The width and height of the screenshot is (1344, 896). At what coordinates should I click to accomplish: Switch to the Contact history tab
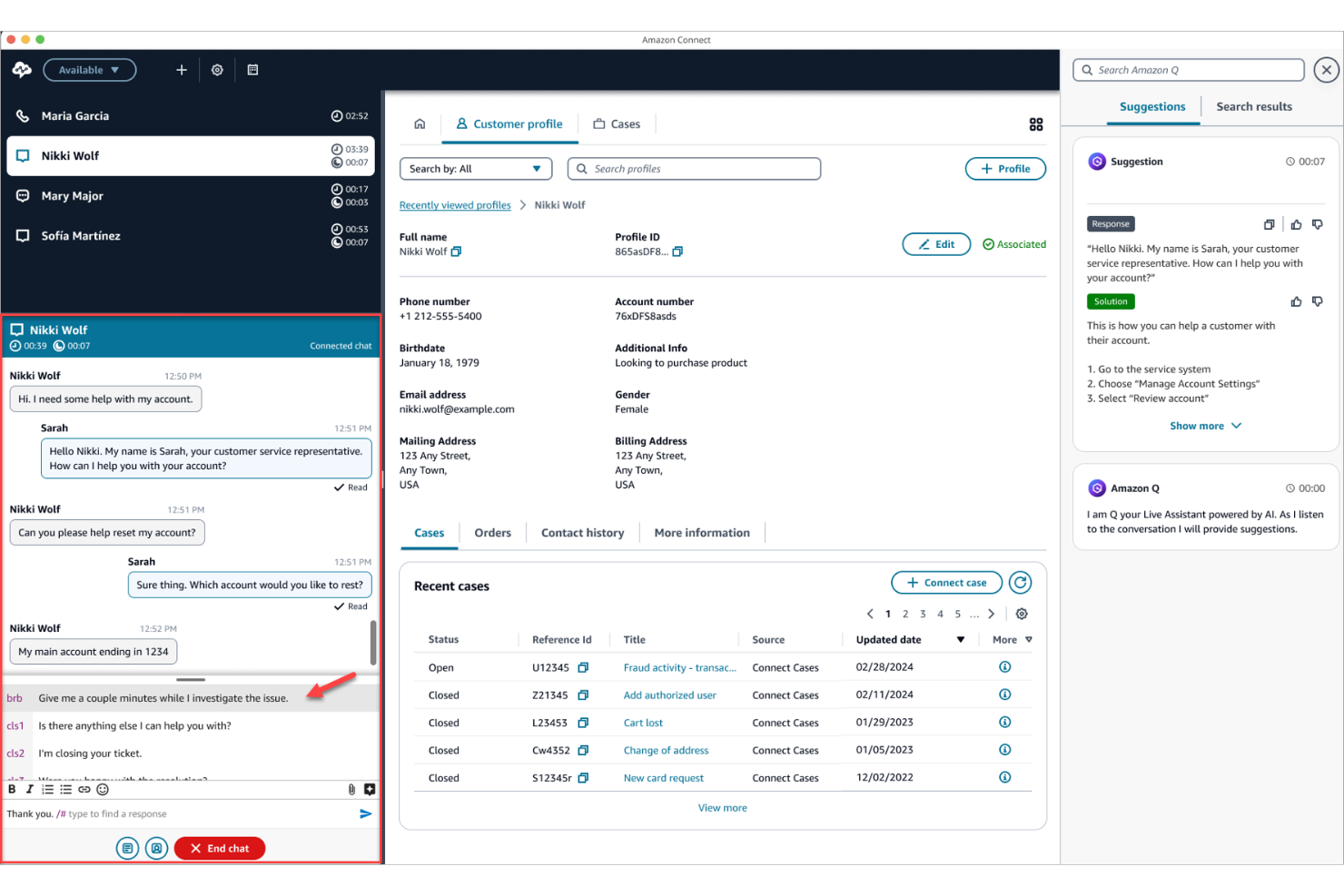tap(582, 533)
